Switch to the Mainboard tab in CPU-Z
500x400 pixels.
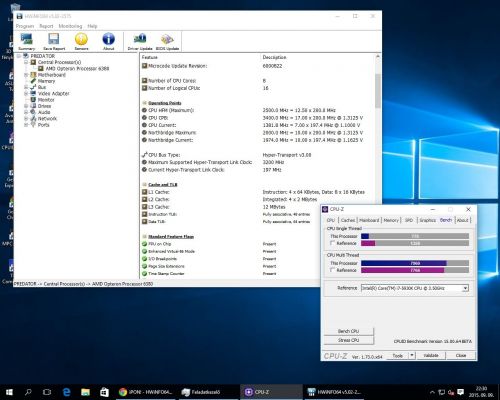369,220
